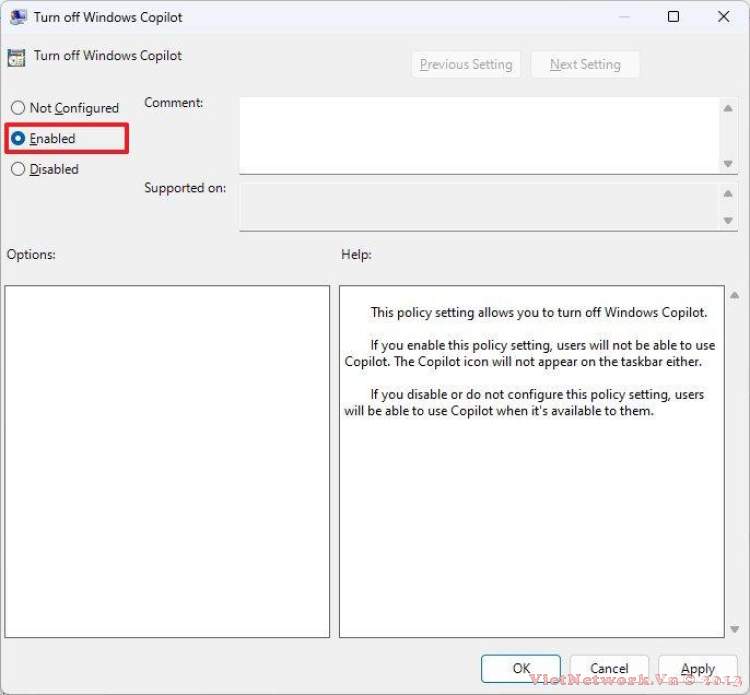The image size is (750, 695).
Task: Click the Apply button
Action: click(x=697, y=668)
